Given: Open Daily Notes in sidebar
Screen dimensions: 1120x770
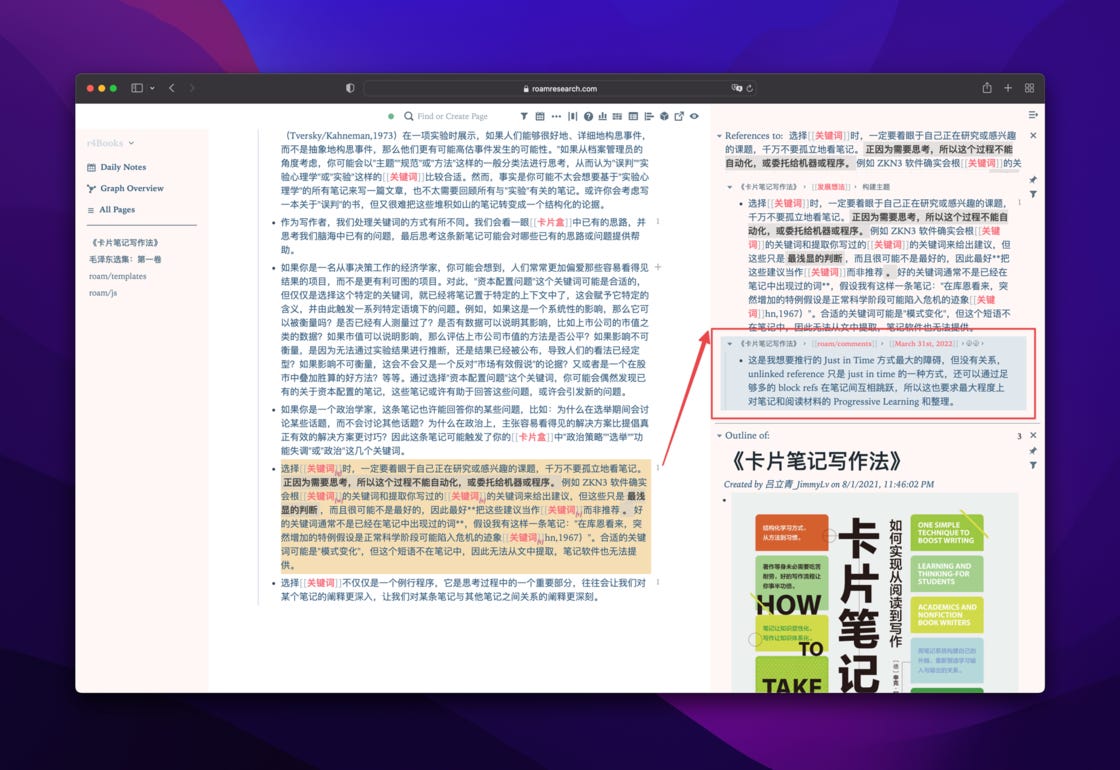Looking at the screenshot, I should pos(116,167).
